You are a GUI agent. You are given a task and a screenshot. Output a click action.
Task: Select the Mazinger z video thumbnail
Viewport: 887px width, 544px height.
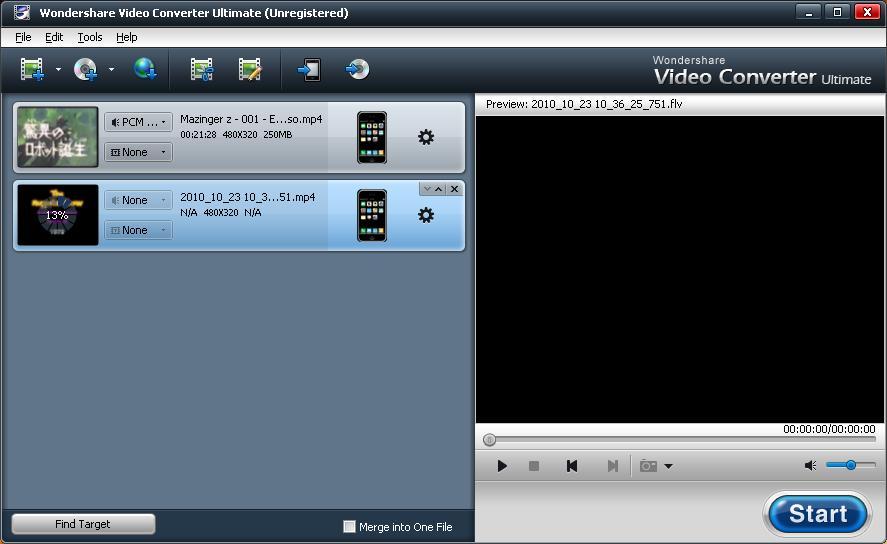coord(58,137)
